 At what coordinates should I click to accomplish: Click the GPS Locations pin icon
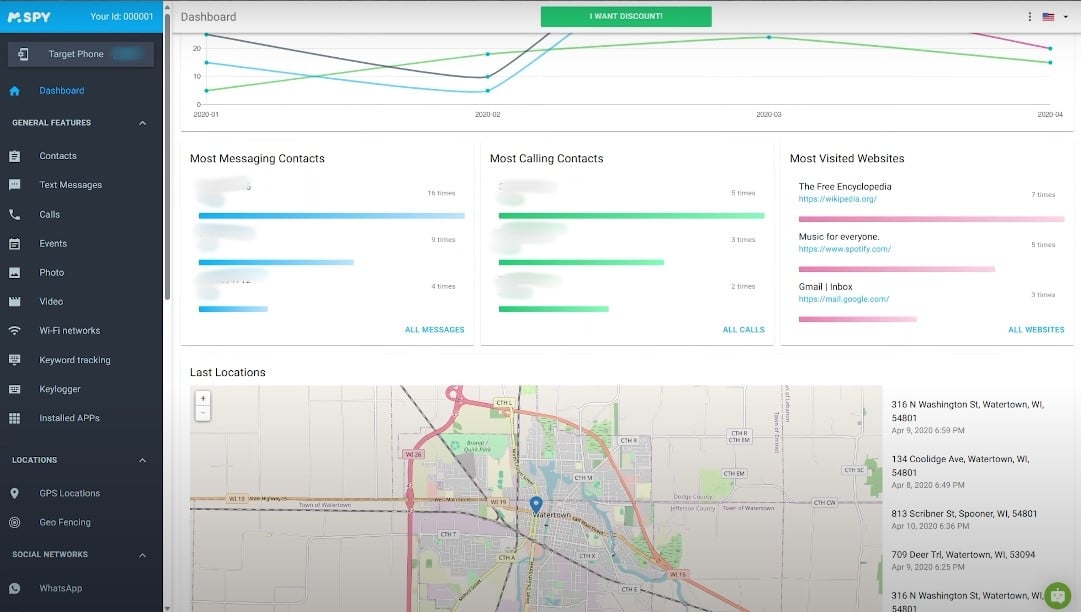click(15, 493)
